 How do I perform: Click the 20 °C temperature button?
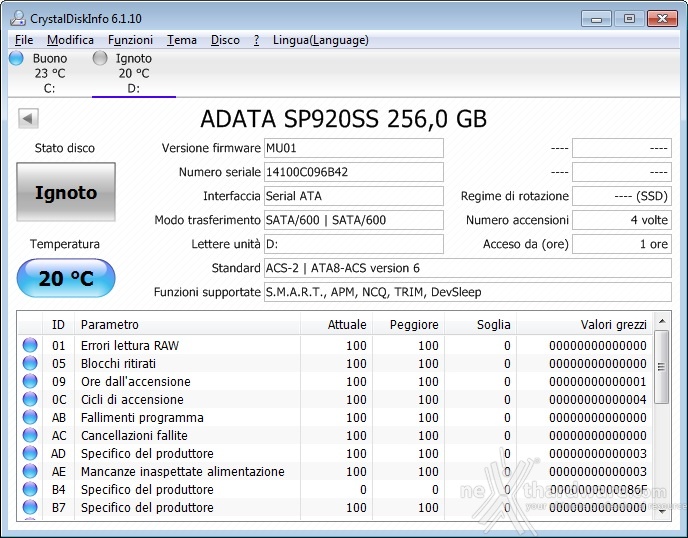click(x=66, y=278)
